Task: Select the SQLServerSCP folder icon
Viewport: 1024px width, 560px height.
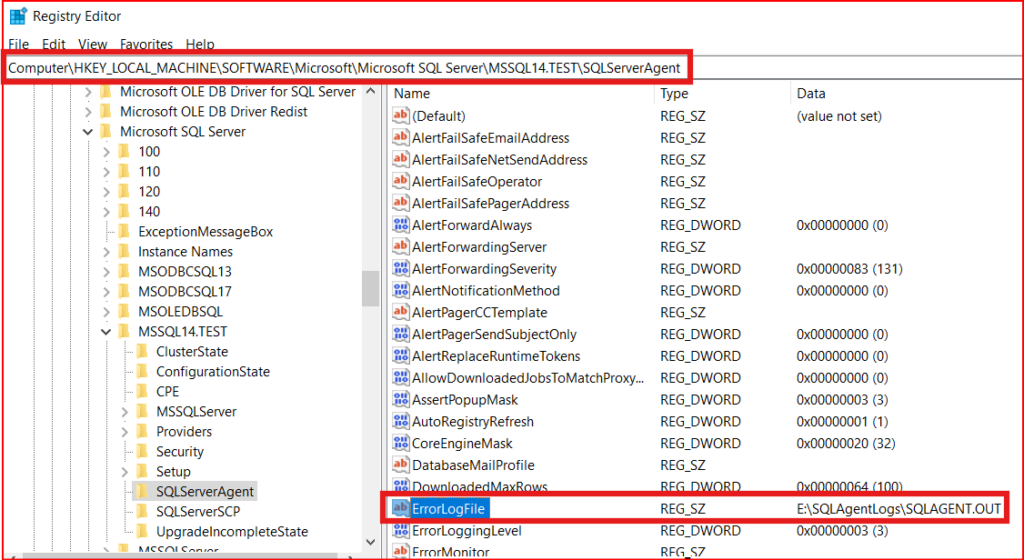Action: tap(142, 512)
